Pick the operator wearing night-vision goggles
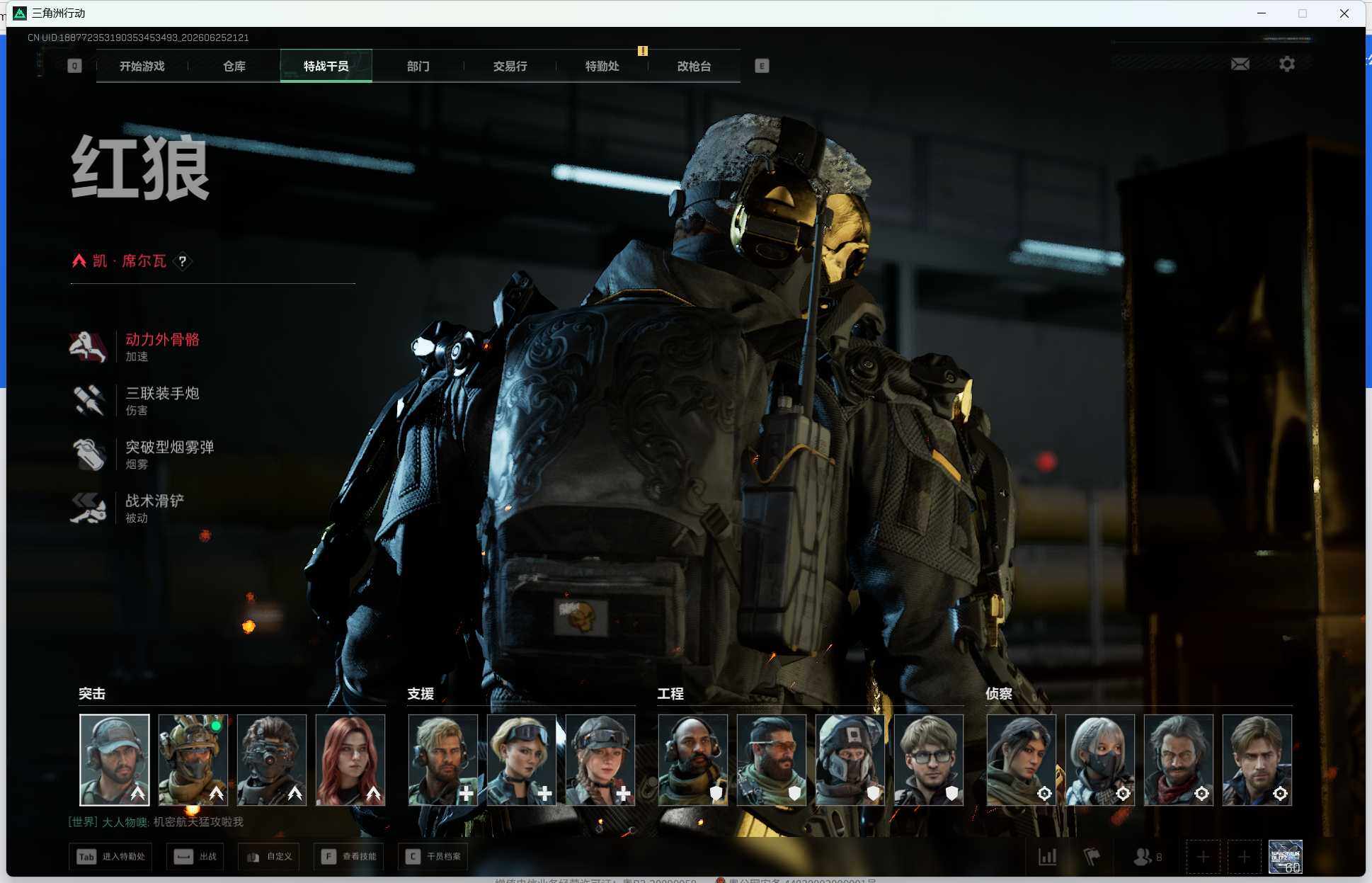1372x883 pixels. 272,760
